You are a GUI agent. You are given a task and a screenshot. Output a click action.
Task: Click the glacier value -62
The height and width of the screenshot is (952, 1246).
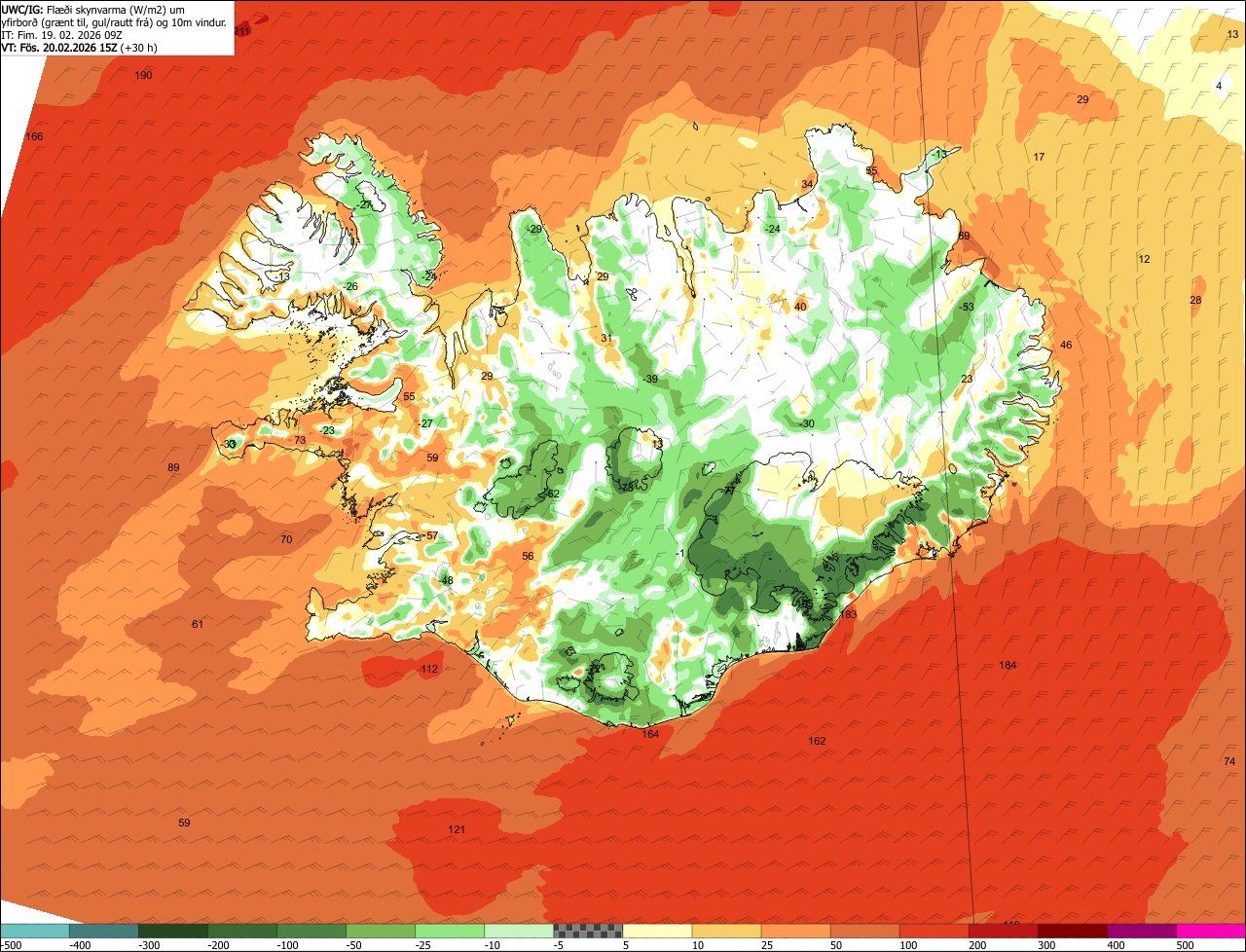(552, 494)
